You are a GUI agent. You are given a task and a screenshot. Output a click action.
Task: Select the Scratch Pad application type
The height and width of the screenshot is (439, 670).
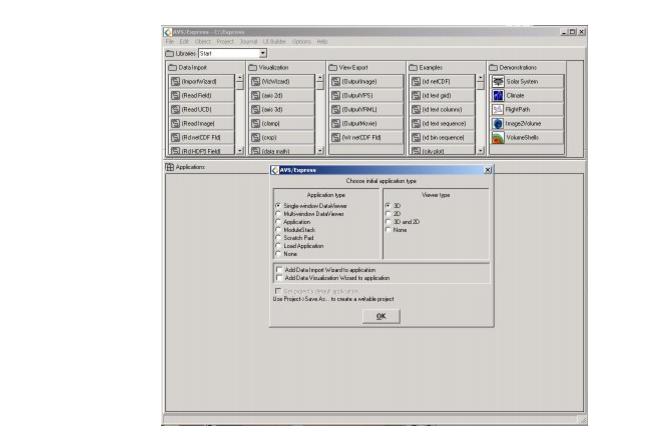point(278,236)
